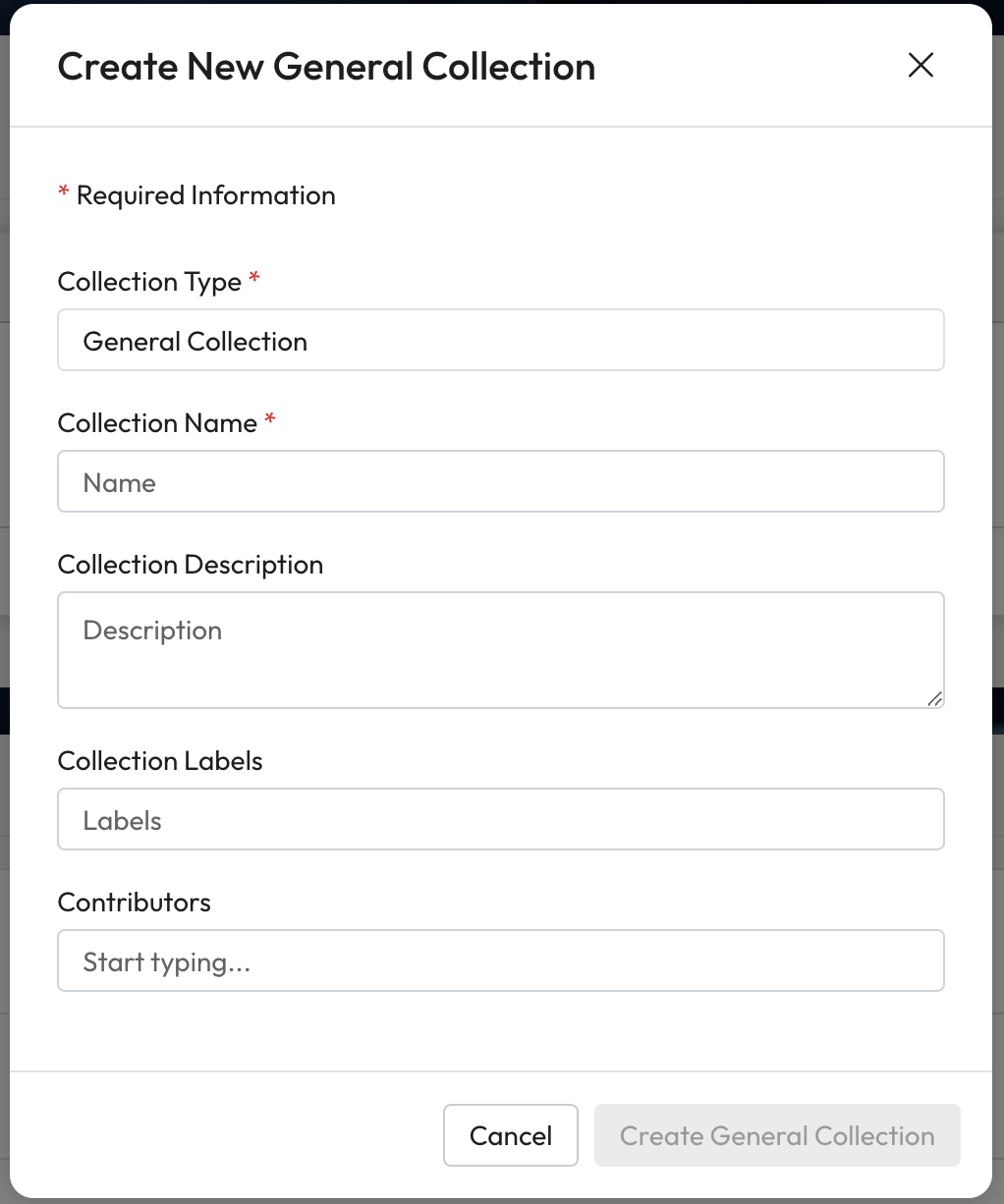The image size is (1004, 1204).
Task: Select the Contributors search field
Action: click(x=500, y=961)
